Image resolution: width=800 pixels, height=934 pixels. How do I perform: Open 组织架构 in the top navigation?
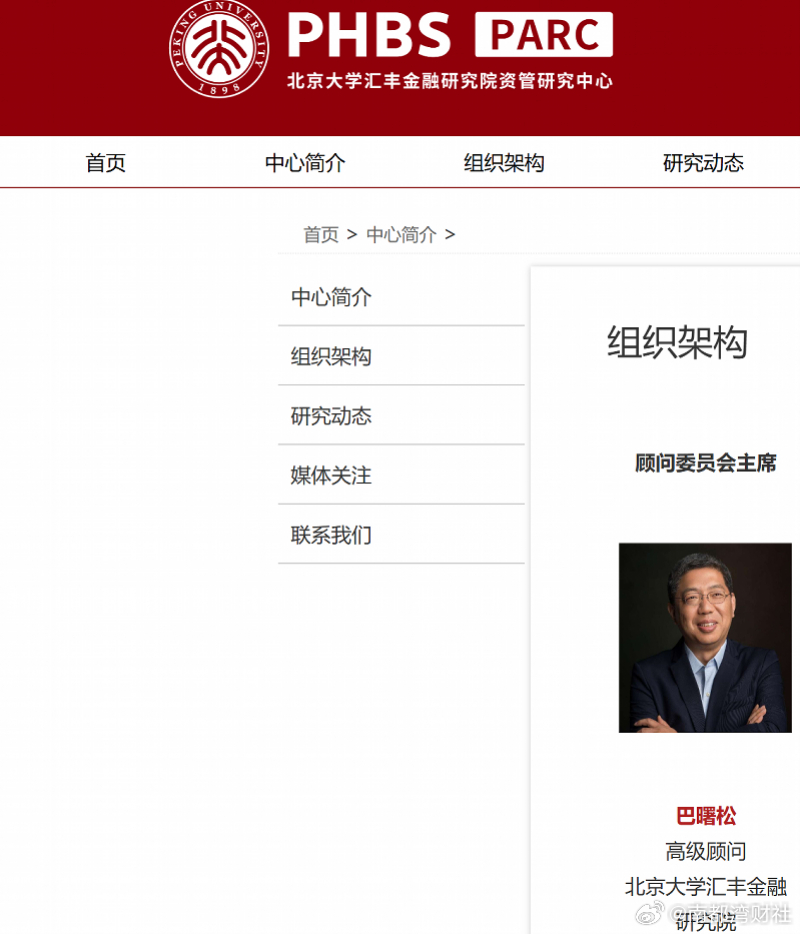click(504, 163)
